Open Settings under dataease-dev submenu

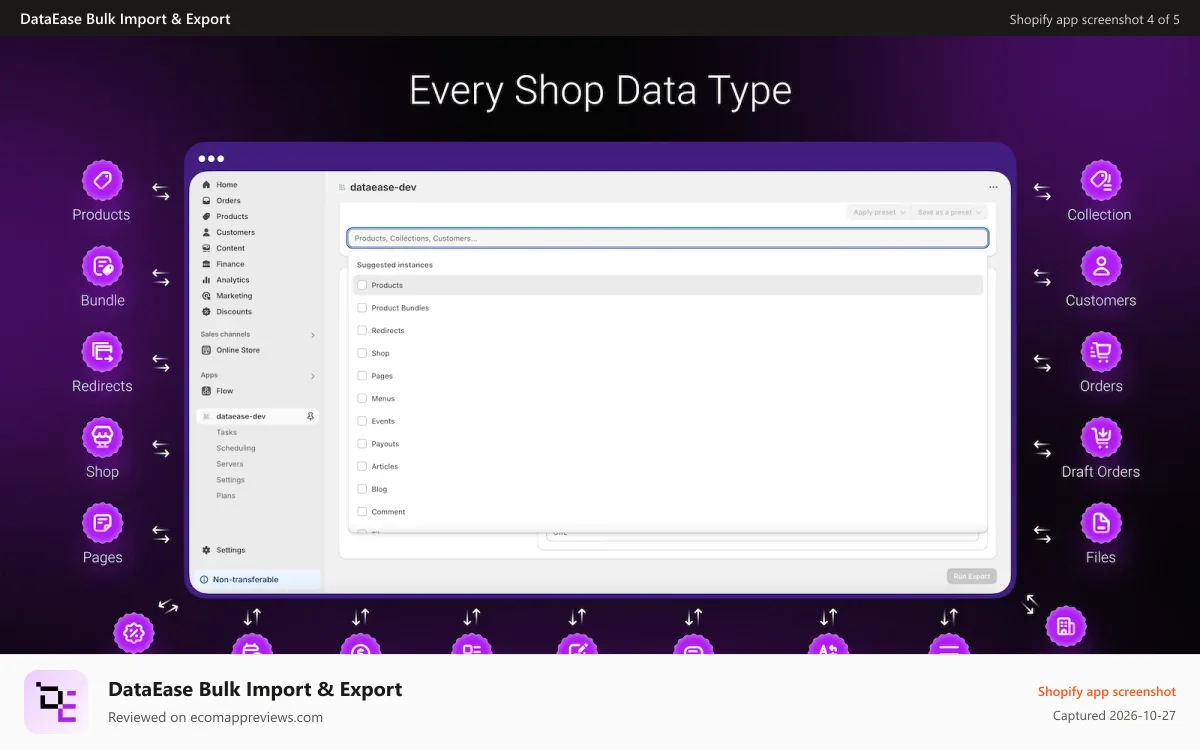(x=231, y=480)
